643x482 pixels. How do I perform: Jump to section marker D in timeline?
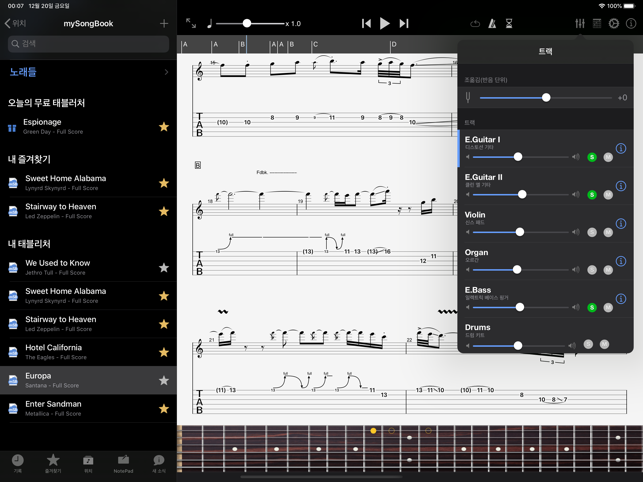pos(393,44)
